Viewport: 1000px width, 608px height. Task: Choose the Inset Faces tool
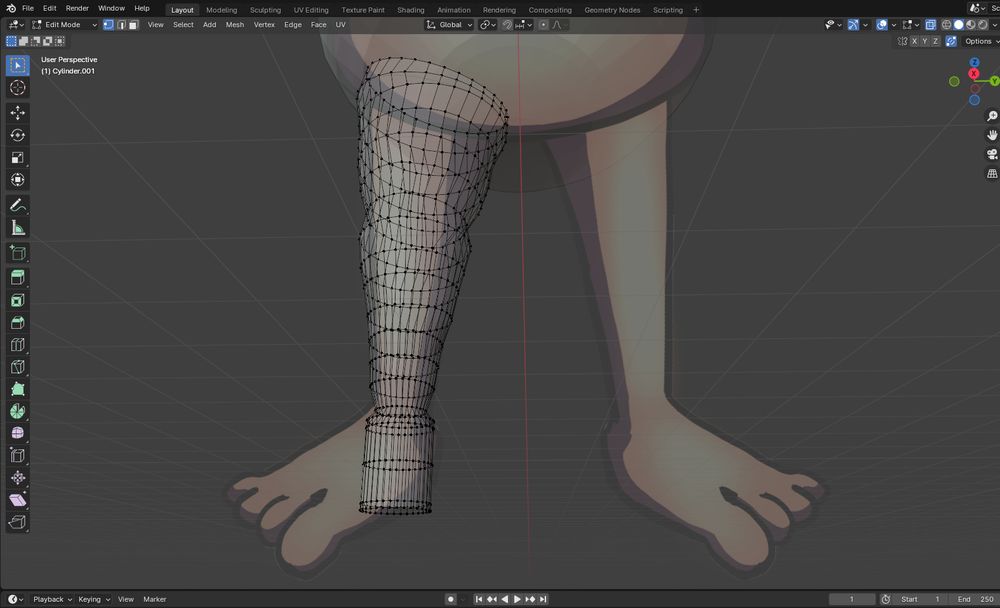[x=18, y=300]
